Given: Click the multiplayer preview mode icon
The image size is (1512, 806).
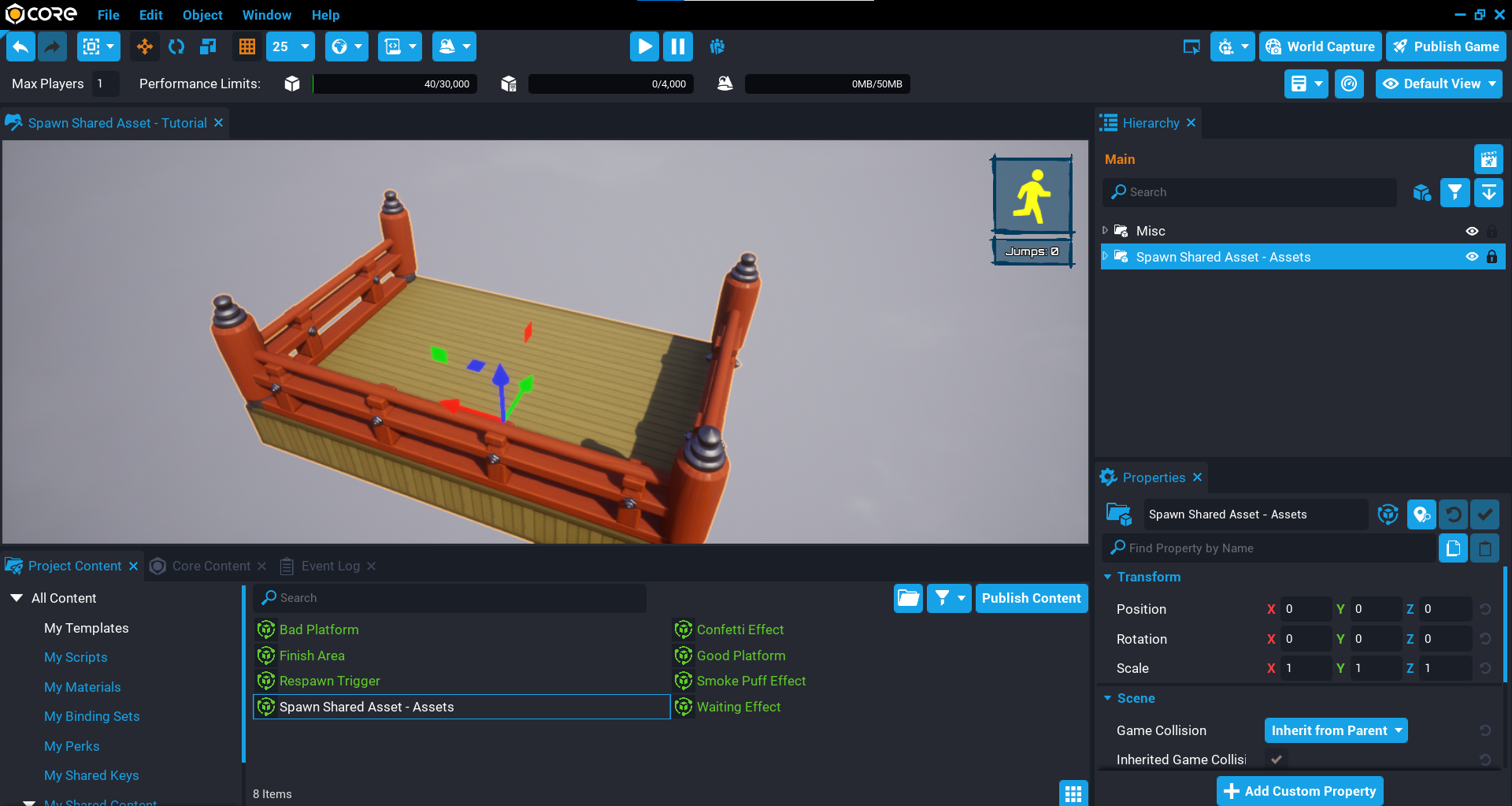Looking at the screenshot, I should pyautogui.click(x=717, y=47).
